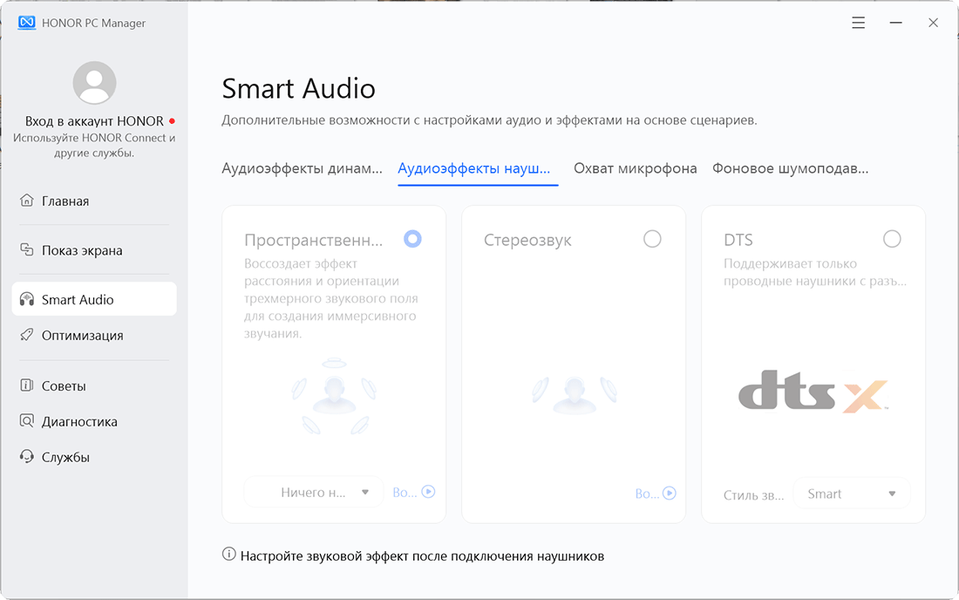Click text 'Настройте звуковой эффект после подключения наушников'
Image resolution: width=959 pixels, height=600 pixels.
click(x=422, y=556)
